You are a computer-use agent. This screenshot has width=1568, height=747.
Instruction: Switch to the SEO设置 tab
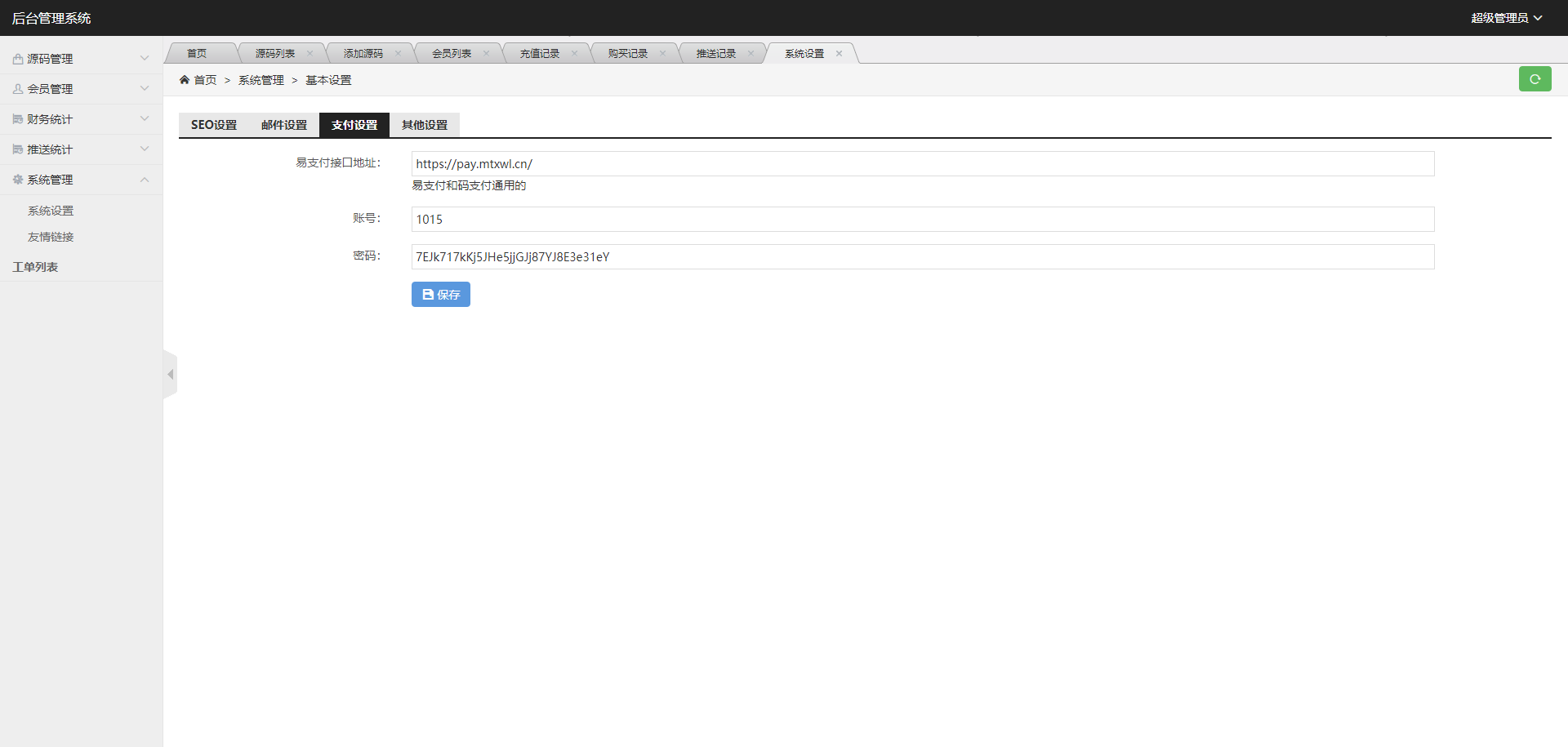(x=214, y=125)
